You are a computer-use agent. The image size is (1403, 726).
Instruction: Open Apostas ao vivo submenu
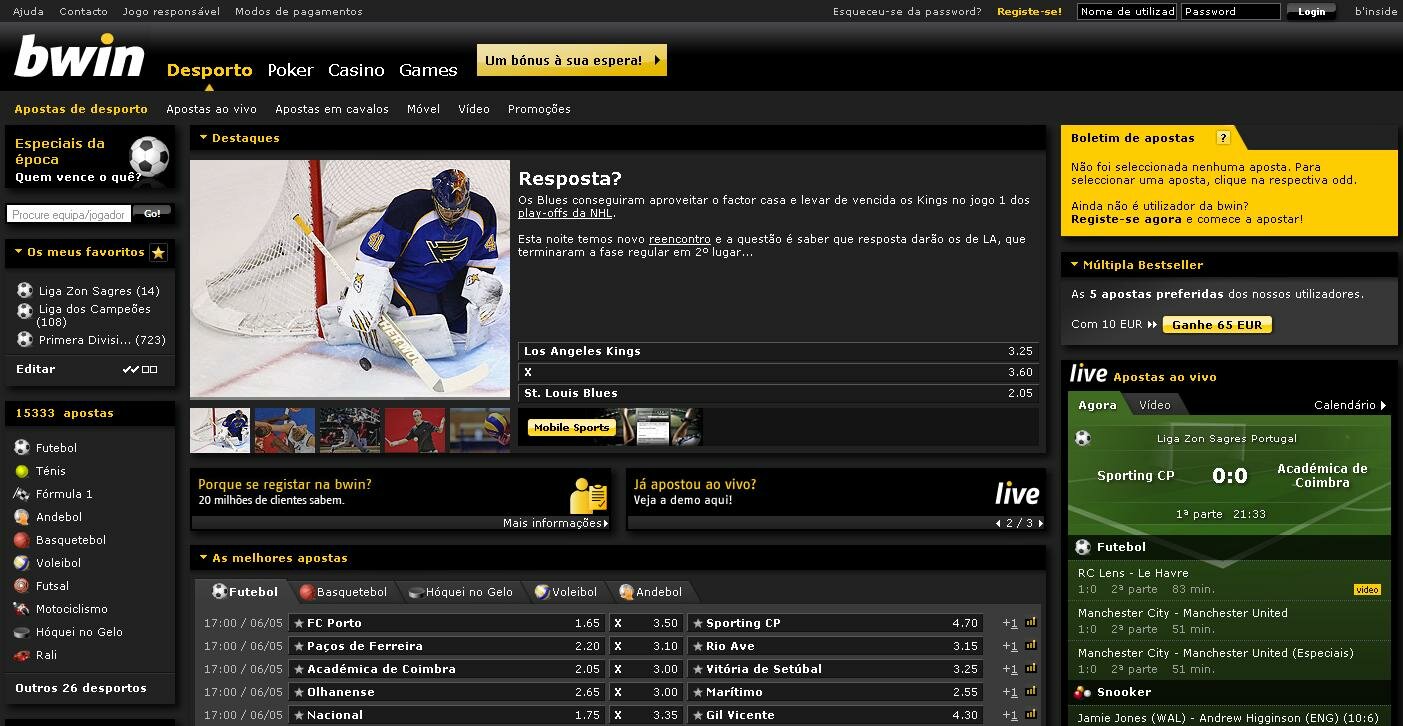(211, 109)
